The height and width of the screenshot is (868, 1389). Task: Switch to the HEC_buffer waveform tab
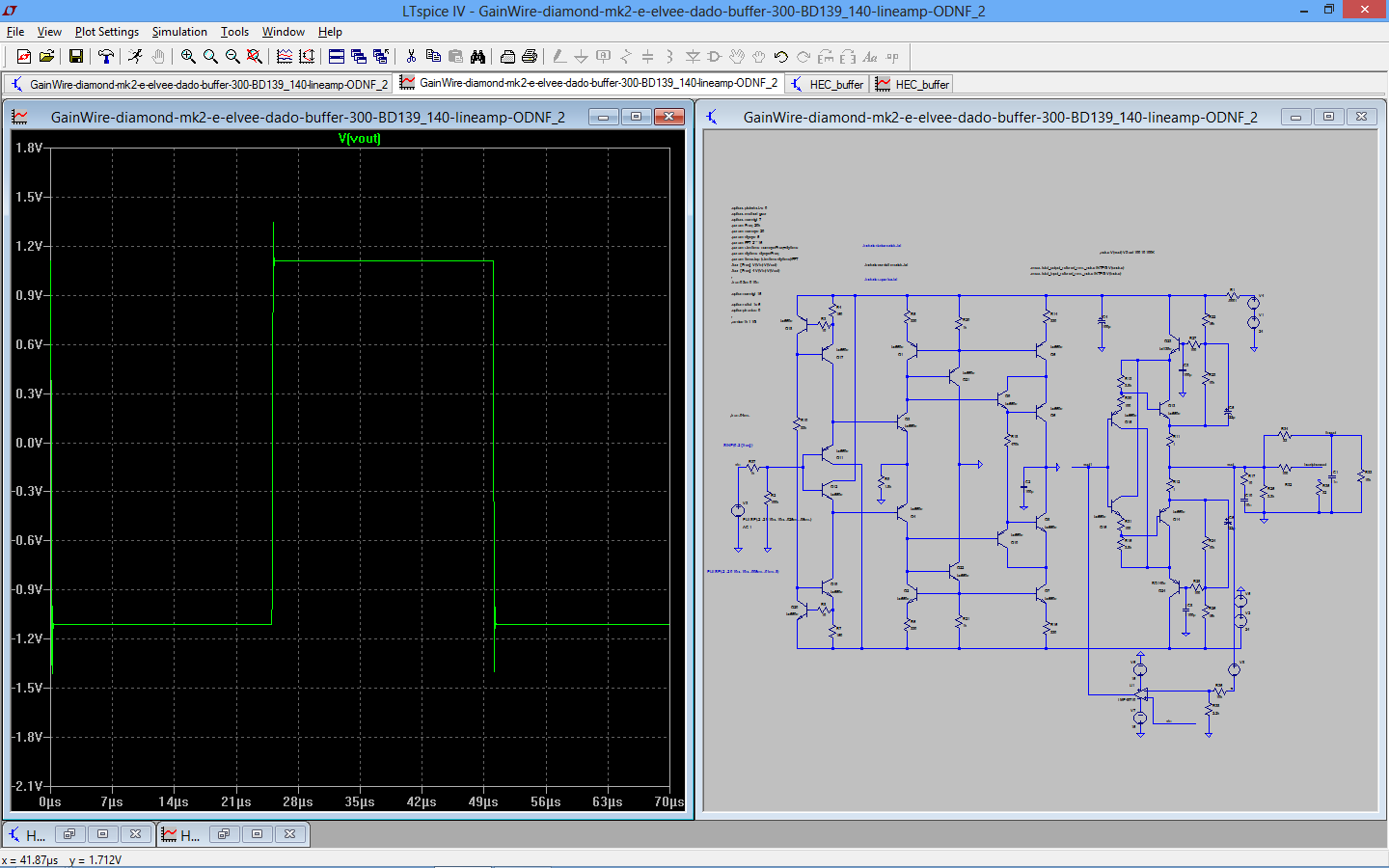click(912, 84)
